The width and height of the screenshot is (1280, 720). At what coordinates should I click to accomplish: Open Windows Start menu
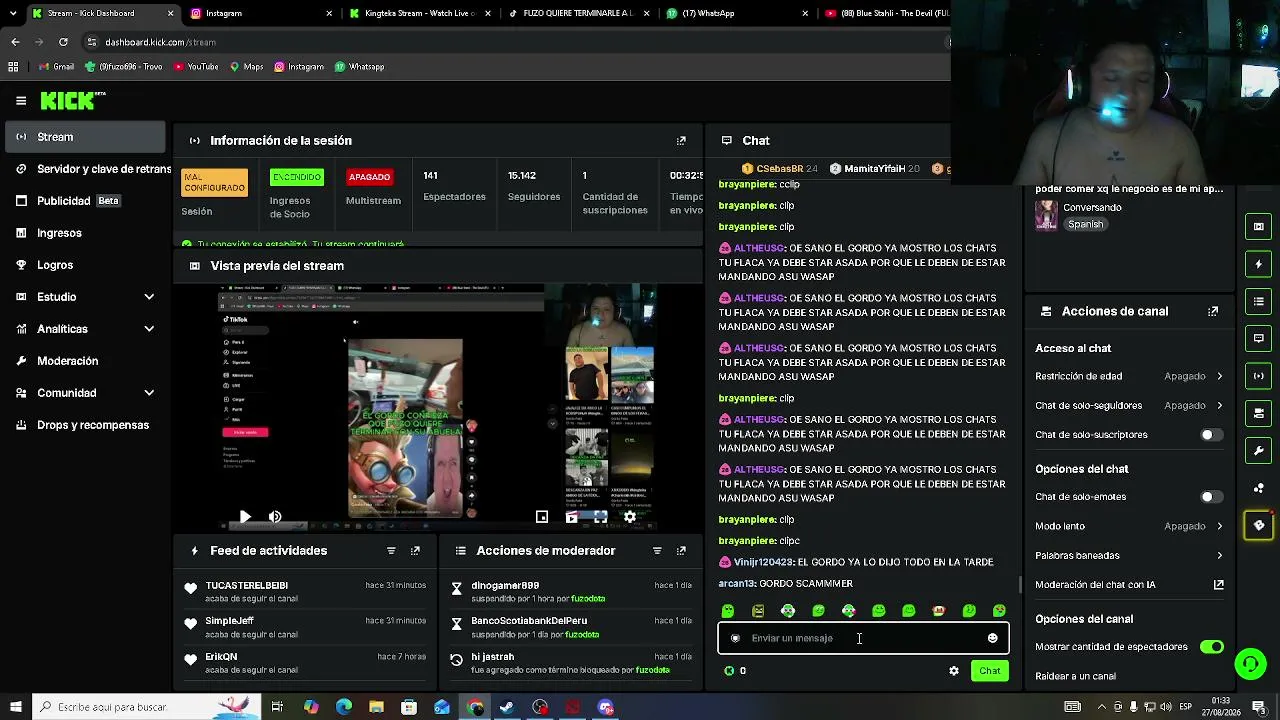click(x=14, y=707)
